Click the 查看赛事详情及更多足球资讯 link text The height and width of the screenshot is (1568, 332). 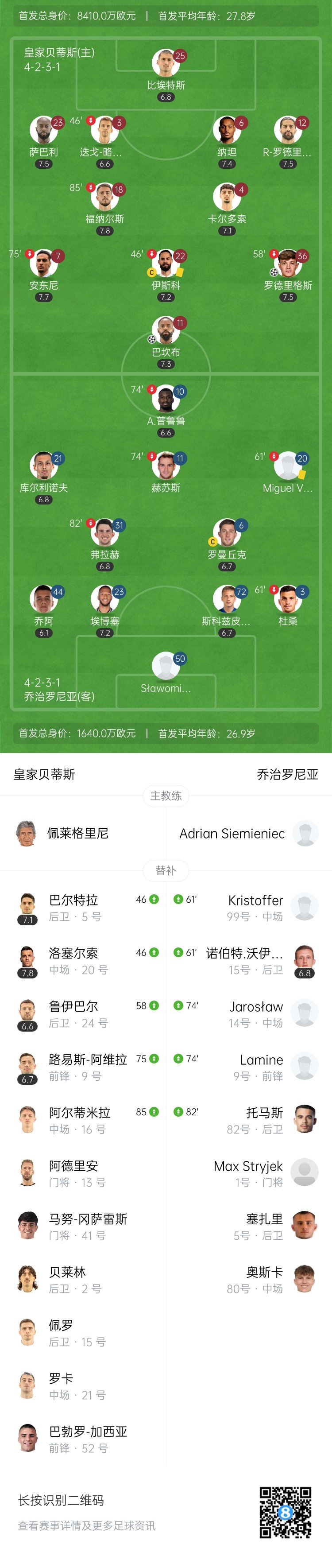click(86, 1525)
